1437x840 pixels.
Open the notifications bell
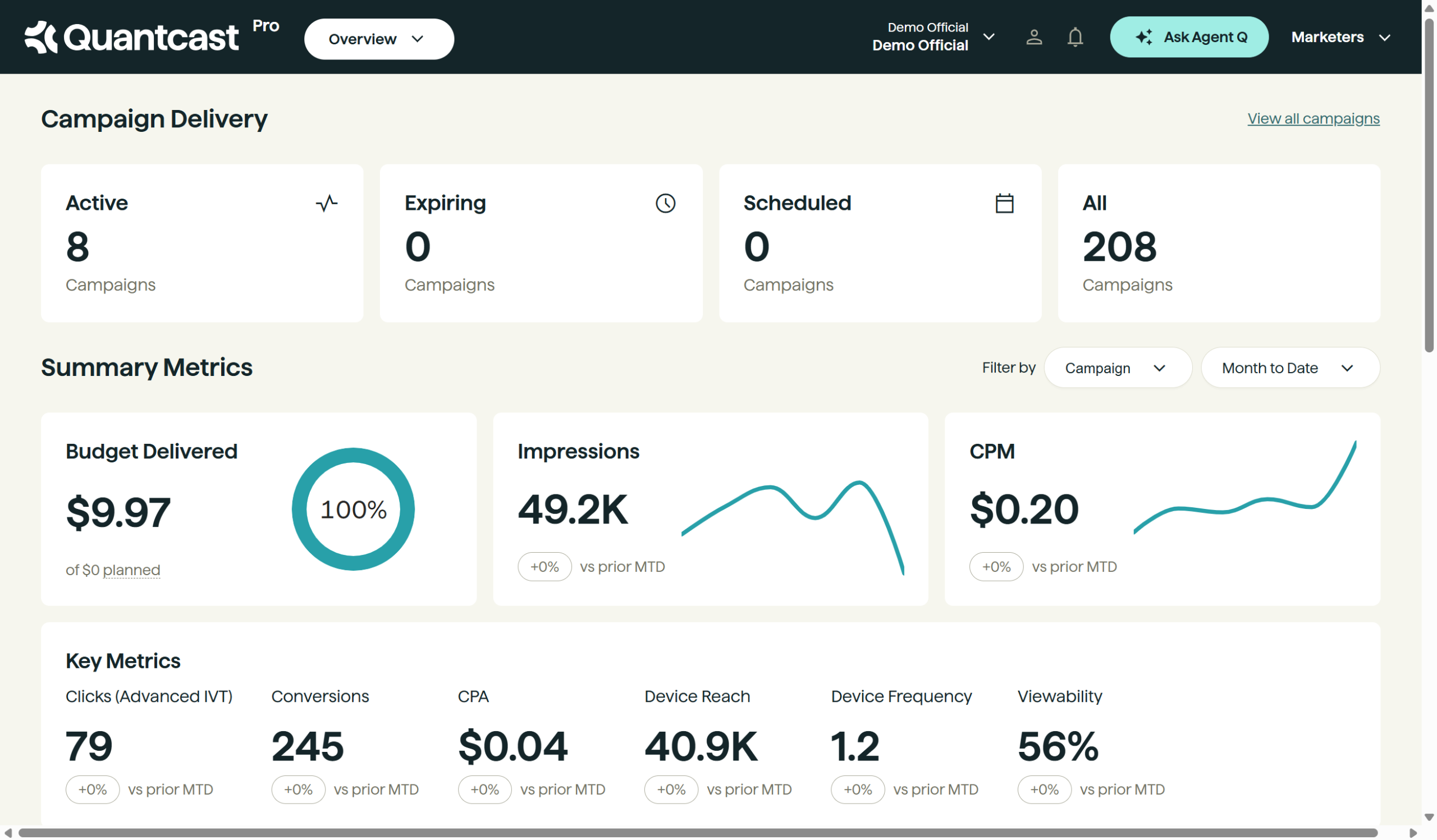(1075, 38)
